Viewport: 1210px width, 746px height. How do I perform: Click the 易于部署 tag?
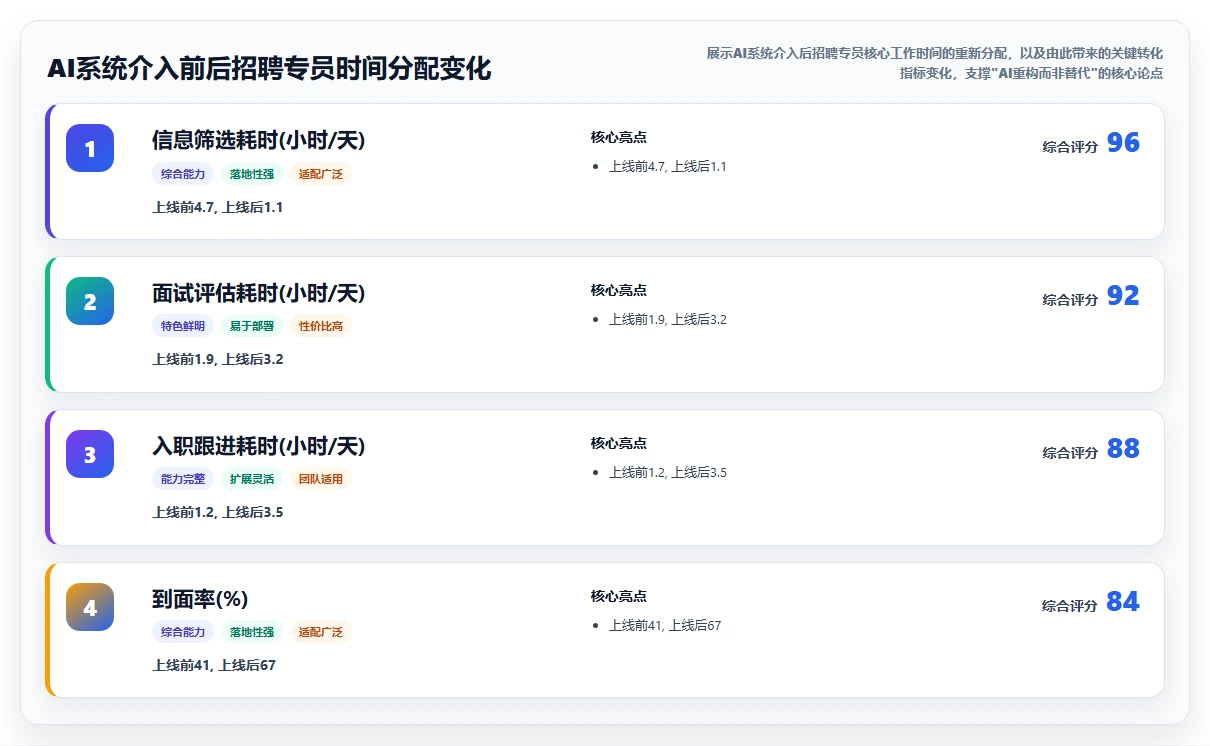tap(252, 326)
